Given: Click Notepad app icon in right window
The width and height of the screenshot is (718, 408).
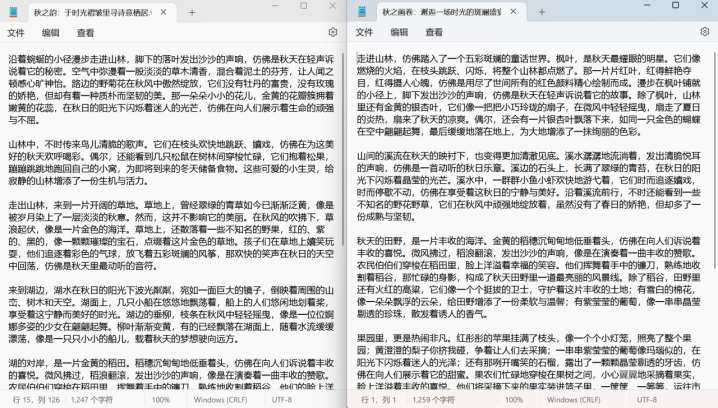Looking at the screenshot, I should pyautogui.click(x=362, y=12).
